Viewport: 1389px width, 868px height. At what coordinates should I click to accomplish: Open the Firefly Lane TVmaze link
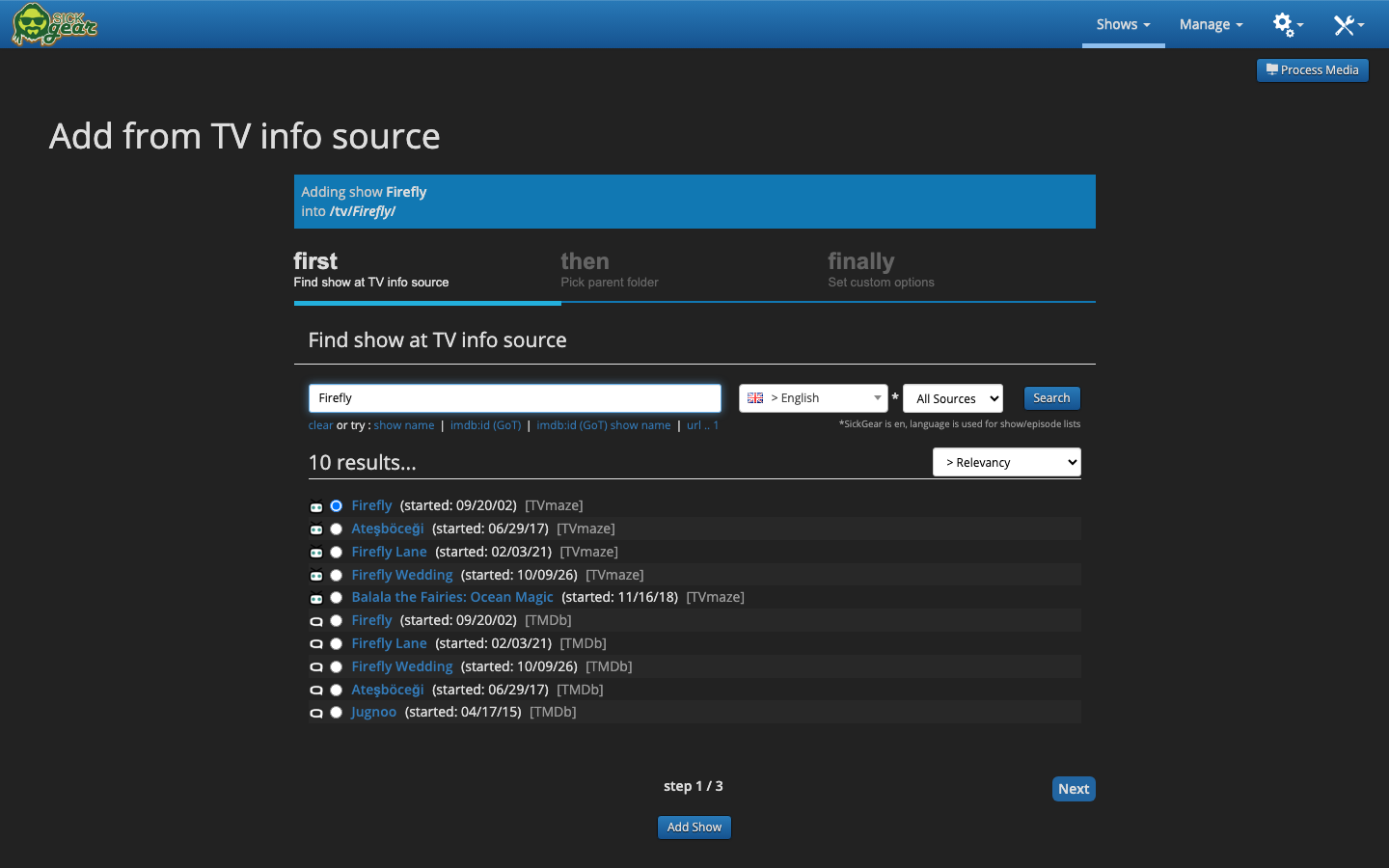click(389, 552)
